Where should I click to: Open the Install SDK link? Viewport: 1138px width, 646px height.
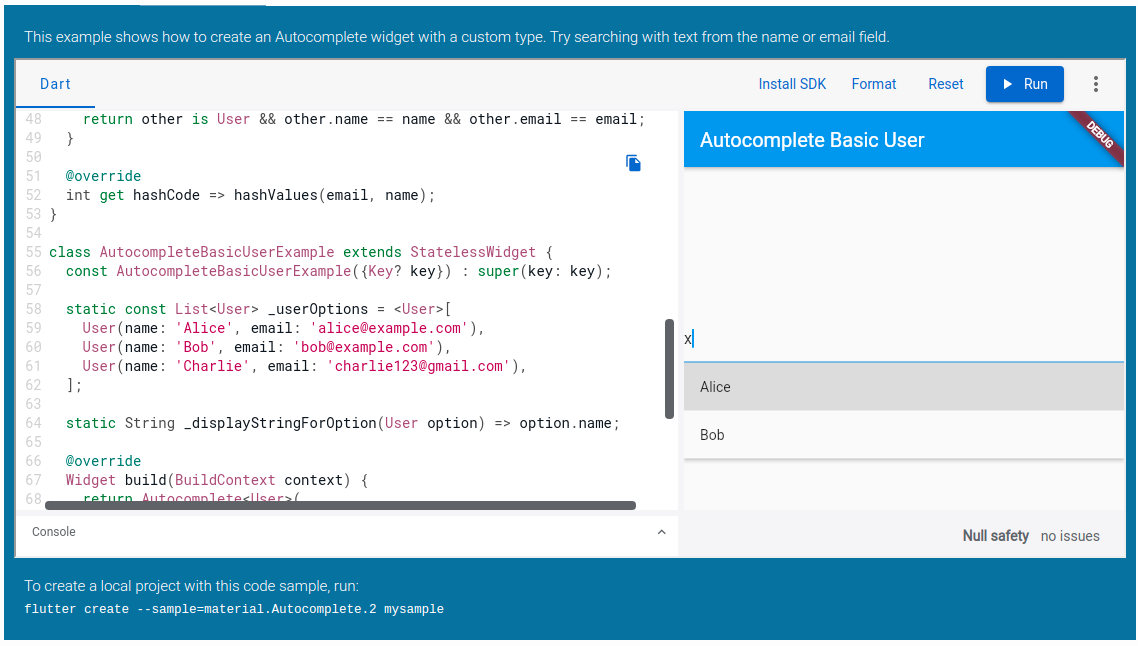[x=792, y=84]
